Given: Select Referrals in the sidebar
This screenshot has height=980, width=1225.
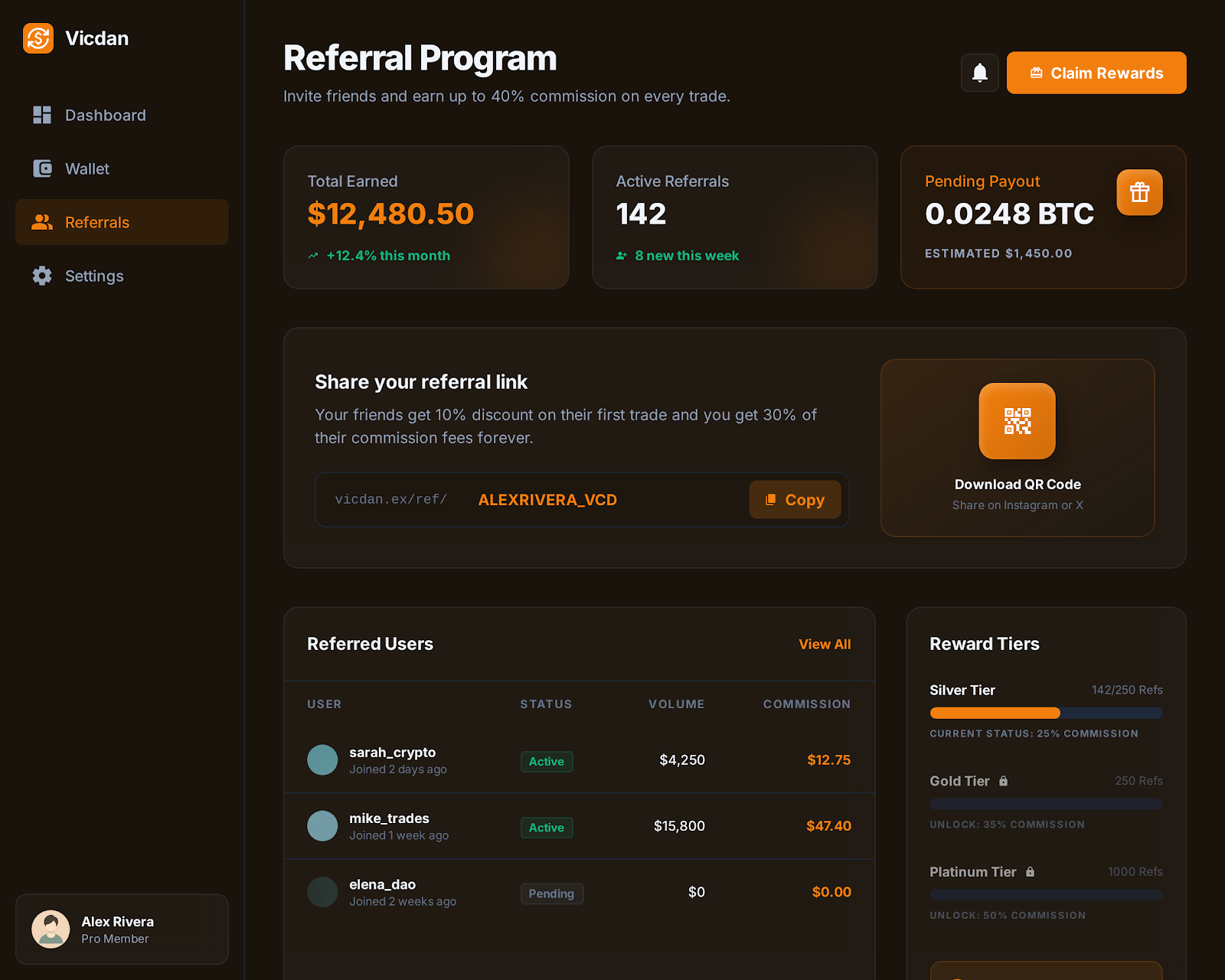Looking at the screenshot, I should click(x=97, y=222).
